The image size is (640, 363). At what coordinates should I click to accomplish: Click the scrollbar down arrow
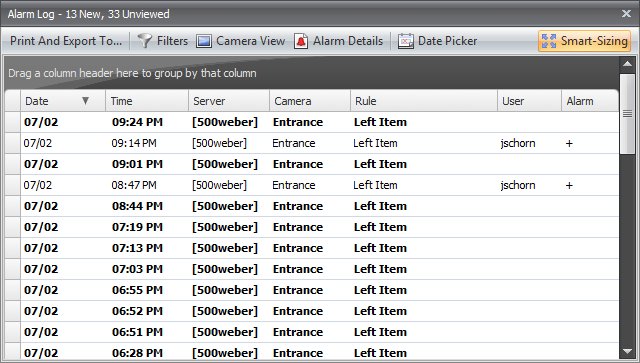627,352
